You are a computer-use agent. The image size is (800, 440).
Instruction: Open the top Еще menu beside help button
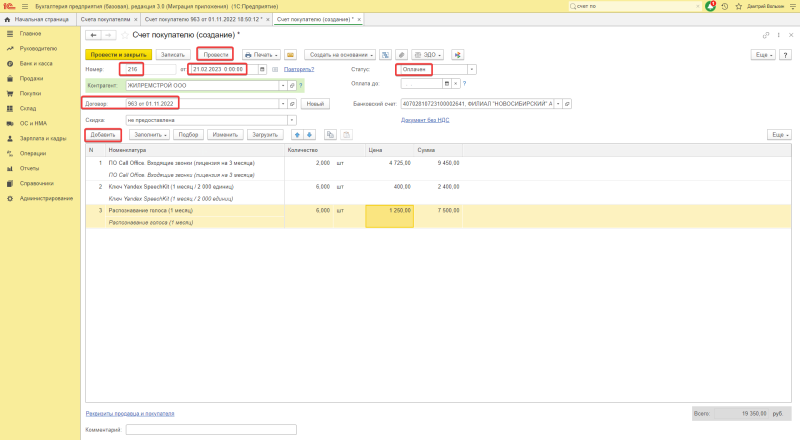point(763,55)
